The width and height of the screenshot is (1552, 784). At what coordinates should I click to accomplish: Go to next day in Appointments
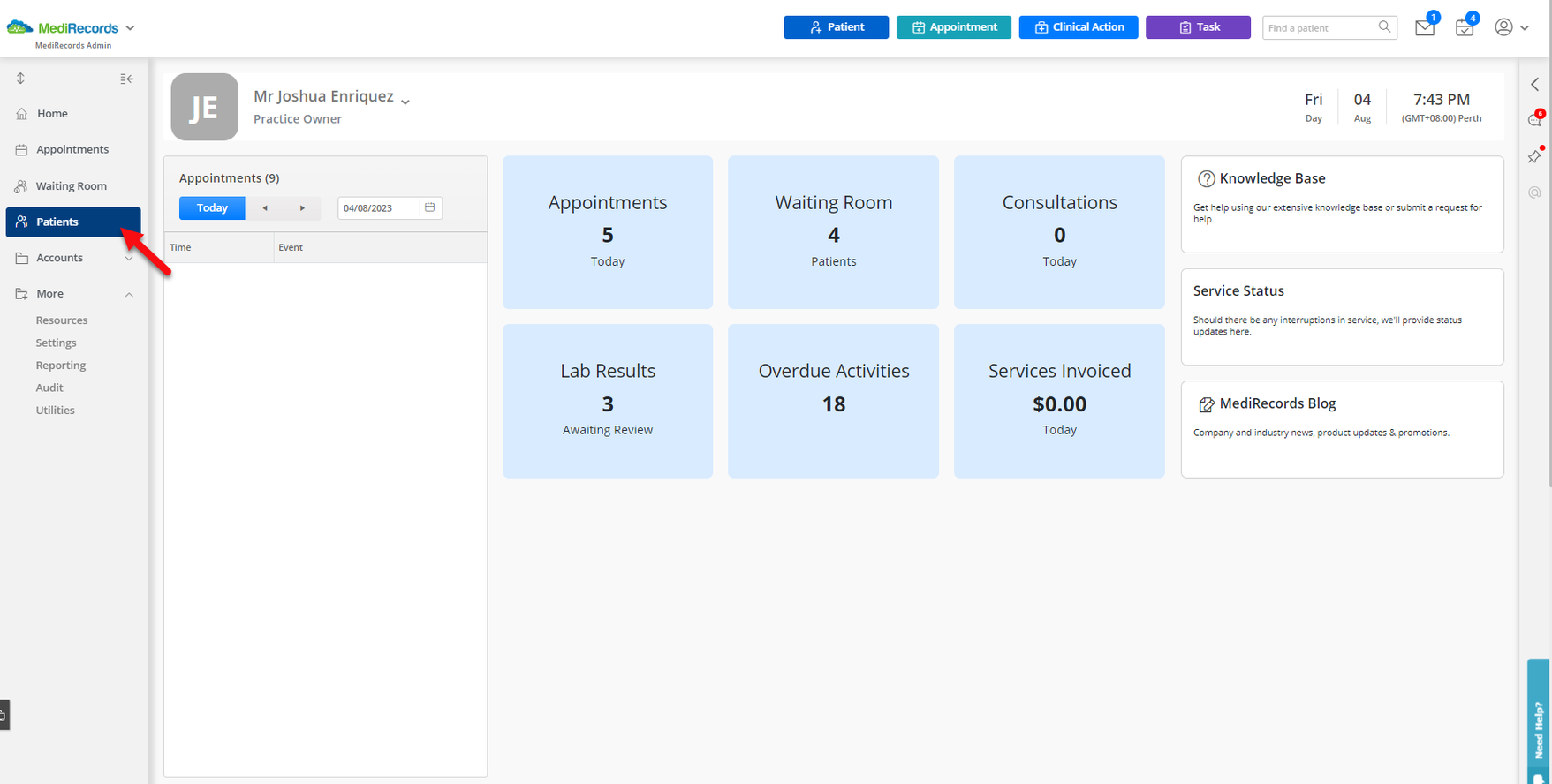click(x=302, y=208)
